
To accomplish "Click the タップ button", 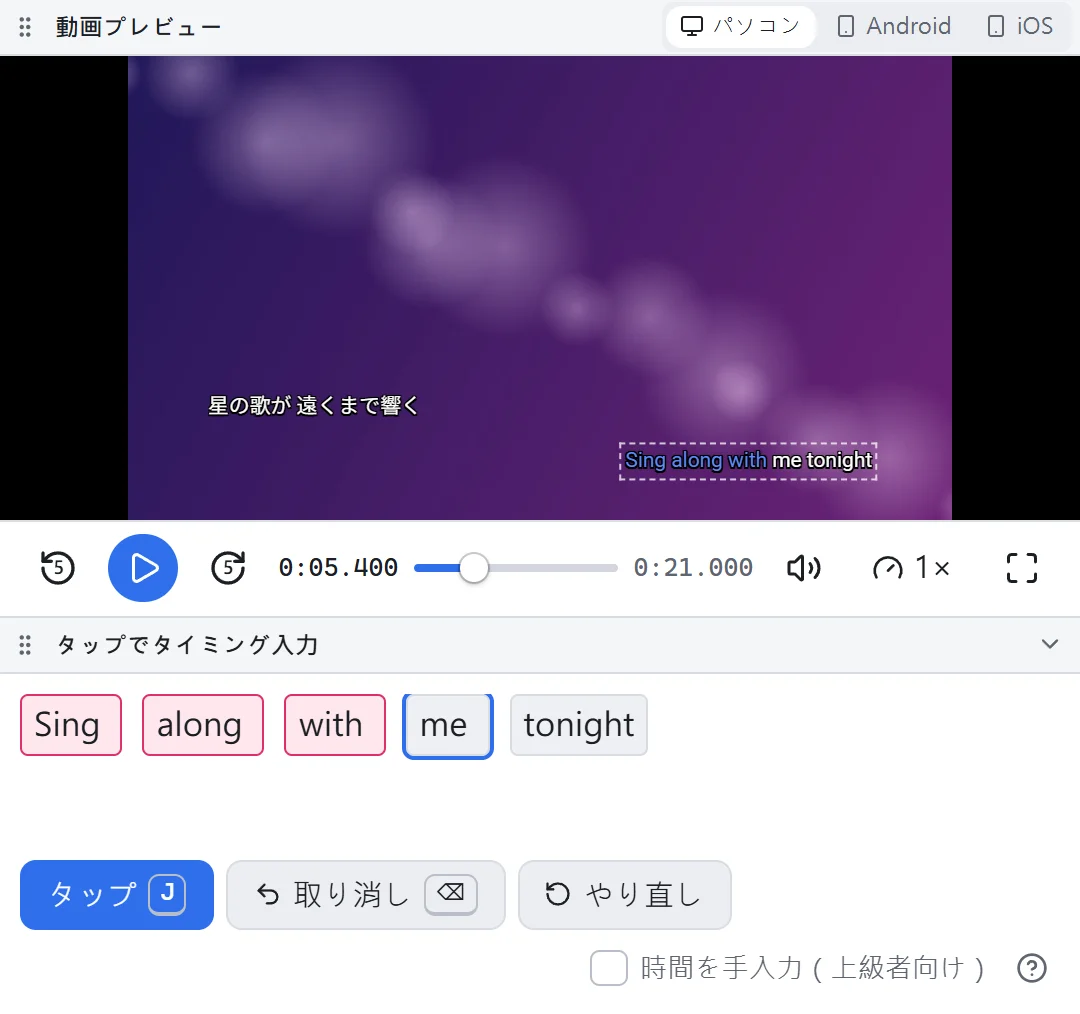I will pyautogui.click(x=117, y=895).
